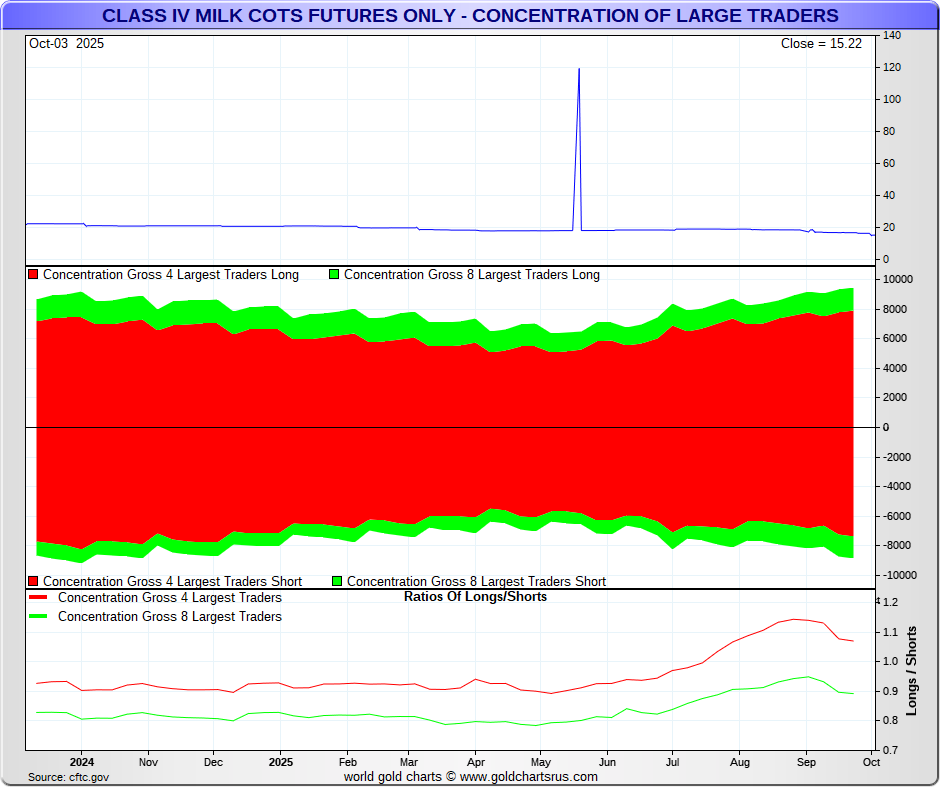Click the red swatch beside '4 Largest Traders Short'
Image resolution: width=940 pixels, height=787 pixels.
[x=33, y=581]
